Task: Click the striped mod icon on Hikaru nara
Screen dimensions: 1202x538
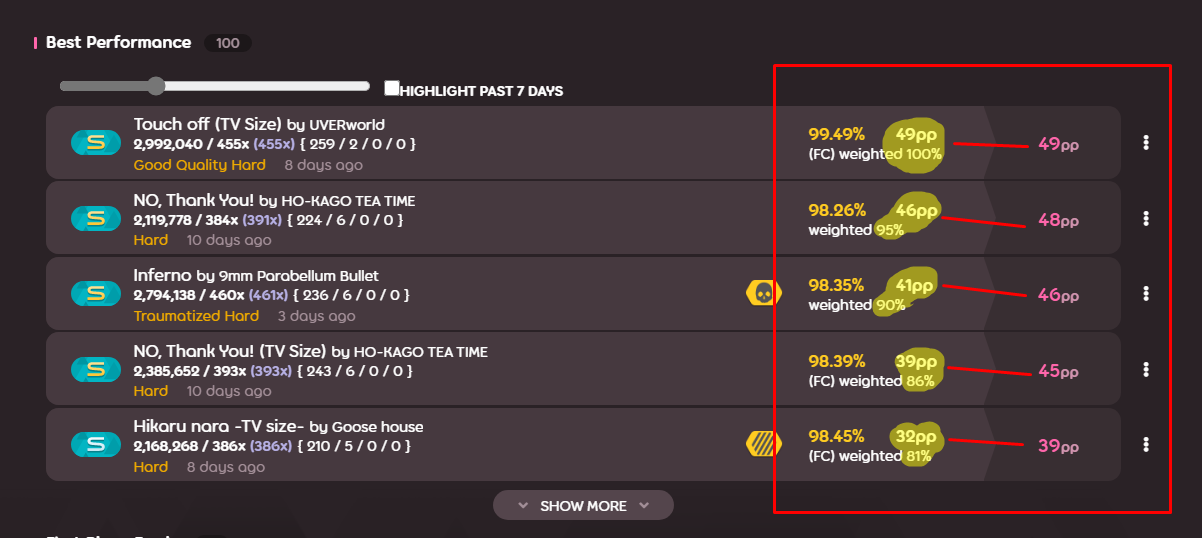Action: [764, 444]
